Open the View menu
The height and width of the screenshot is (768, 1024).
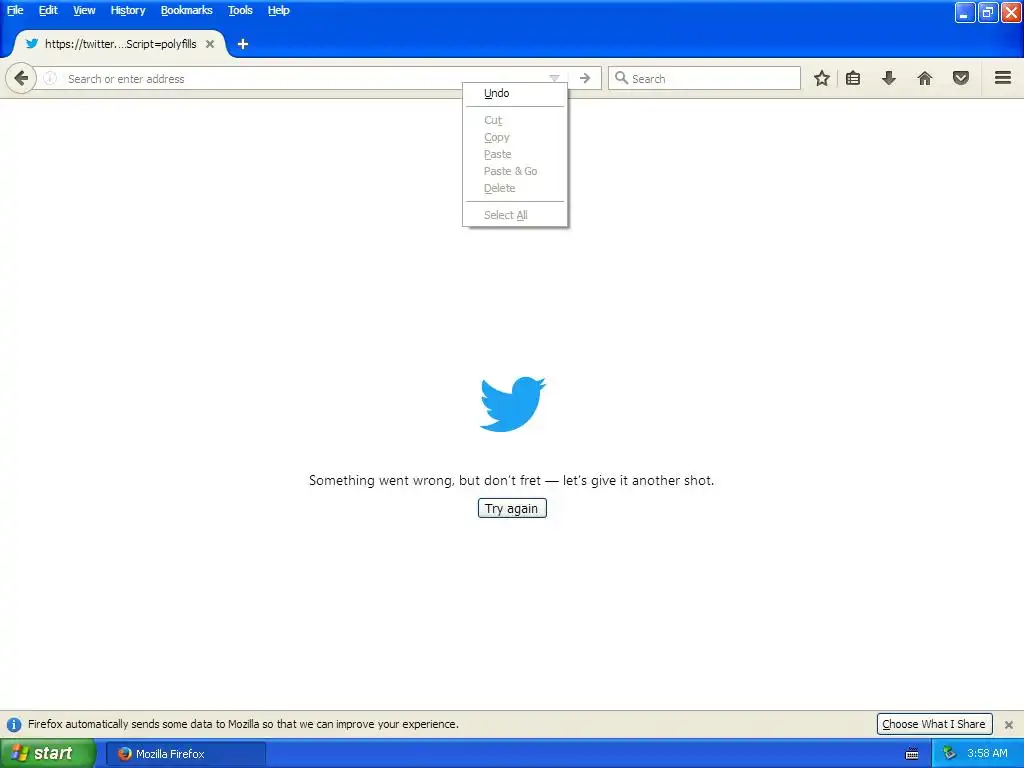coord(84,10)
